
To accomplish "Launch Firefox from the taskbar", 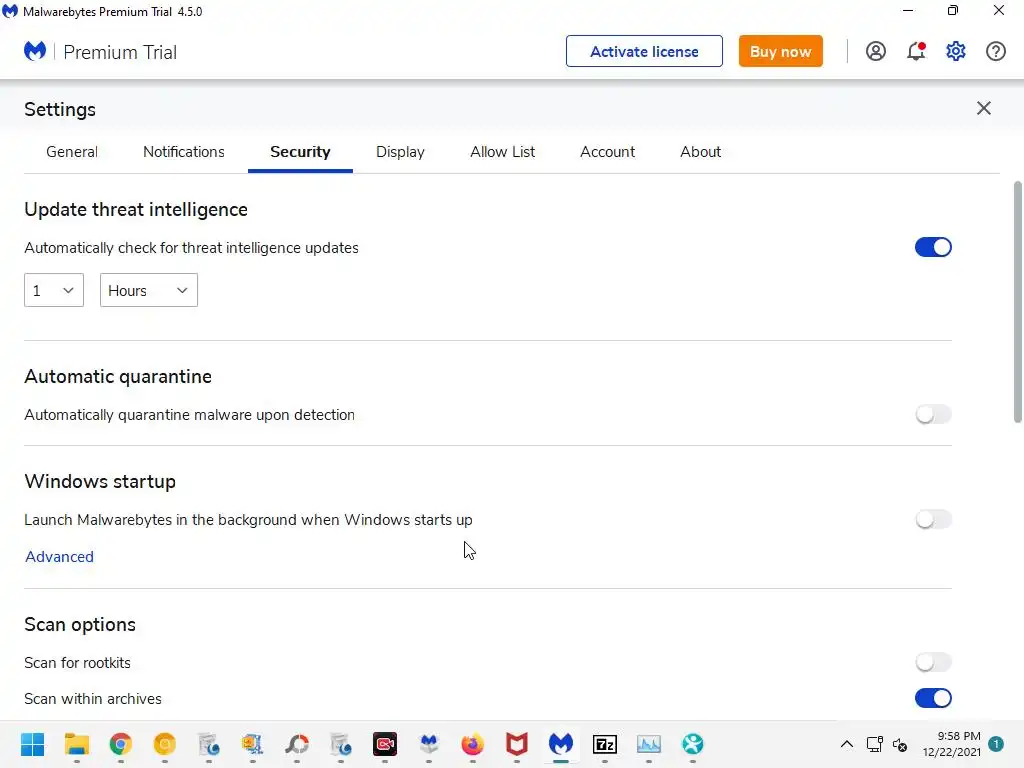I will pyautogui.click(x=472, y=744).
